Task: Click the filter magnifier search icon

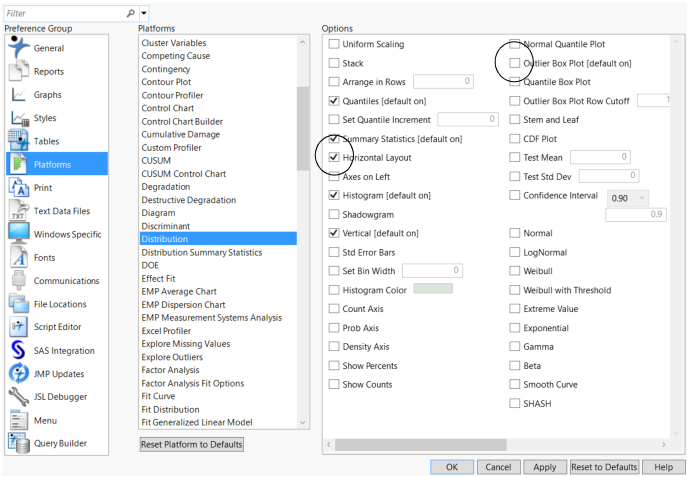Action: [131, 13]
